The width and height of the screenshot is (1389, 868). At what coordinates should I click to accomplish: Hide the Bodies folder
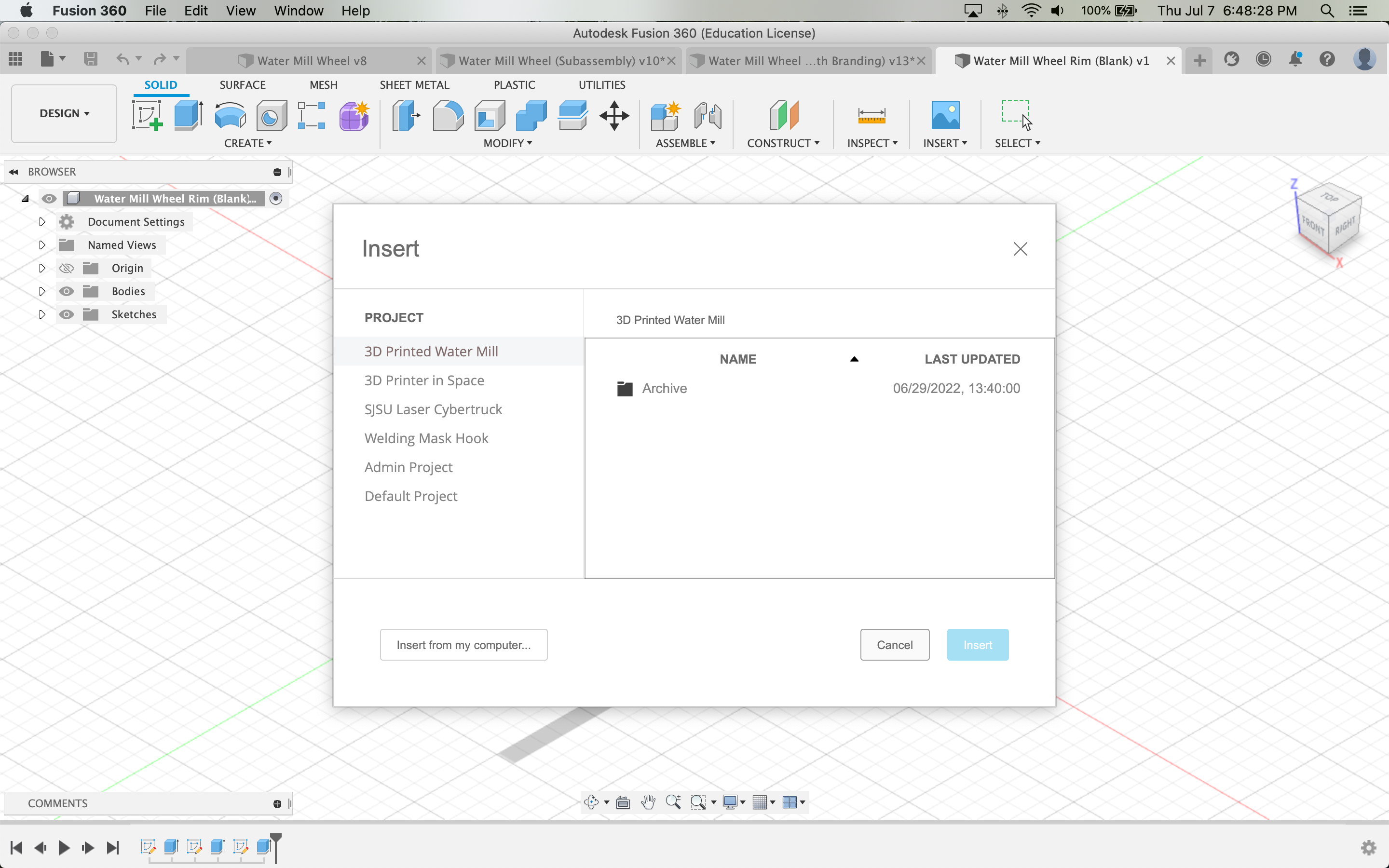pos(67,291)
